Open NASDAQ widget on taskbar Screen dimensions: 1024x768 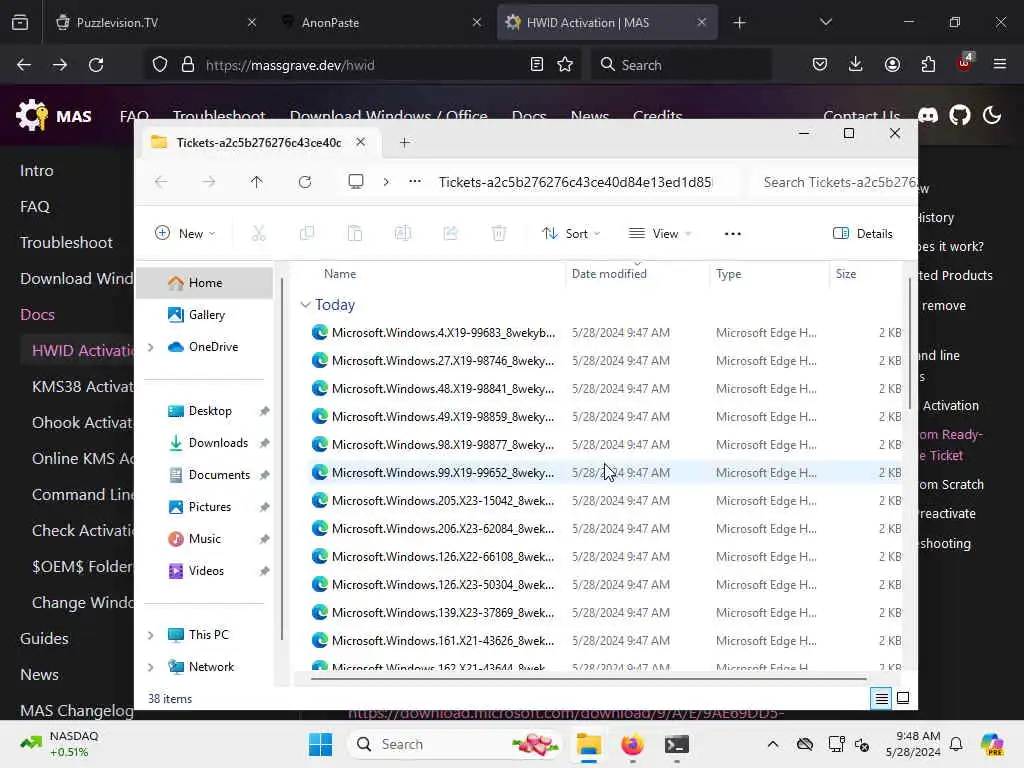pos(59,744)
